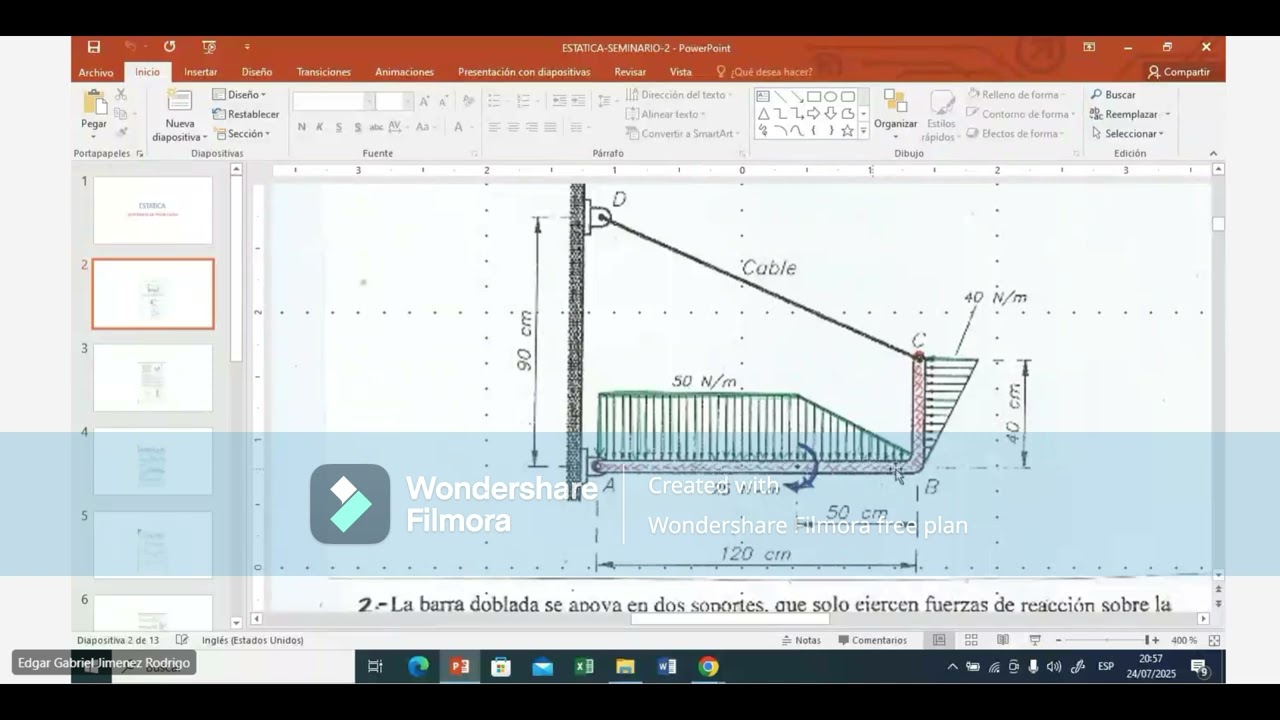This screenshot has height=720, width=1280.
Task: Click Zoom in plus button
Action: [1156, 640]
